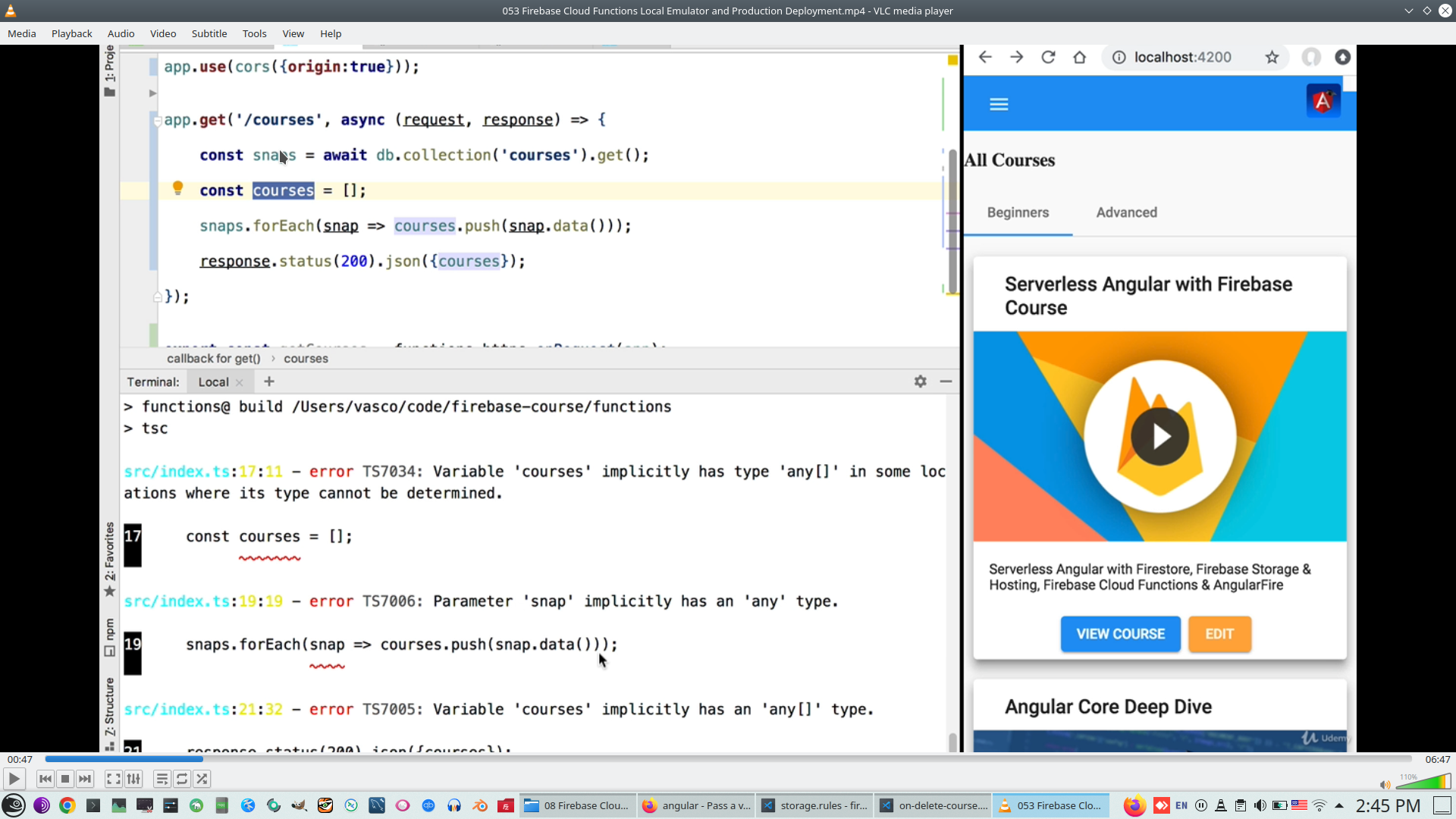This screenshot has height=819, width=1456.
Task: Open the Subtitle menu
Action: pos(209,33)
